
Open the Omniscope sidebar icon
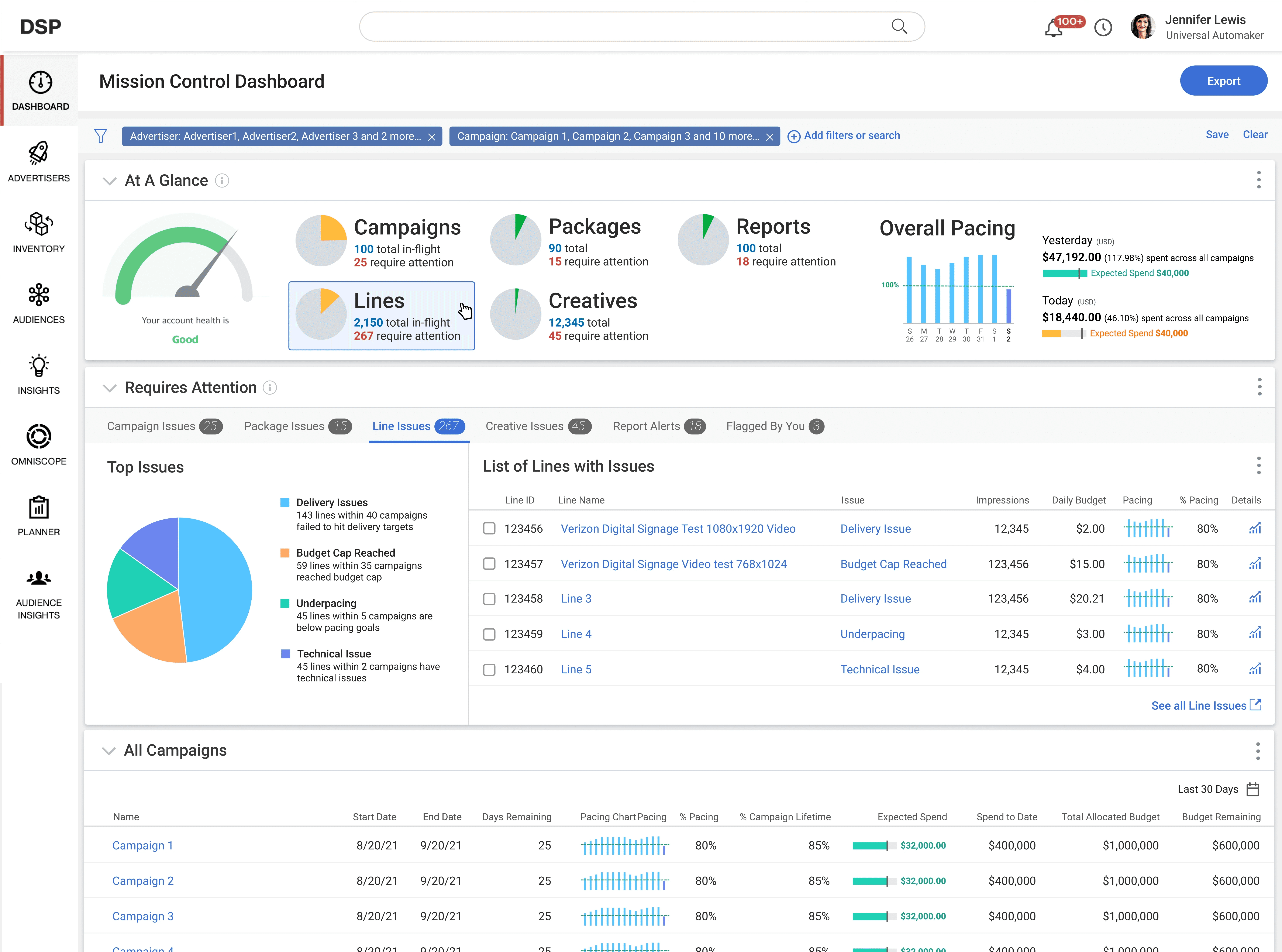coord(39,436)
